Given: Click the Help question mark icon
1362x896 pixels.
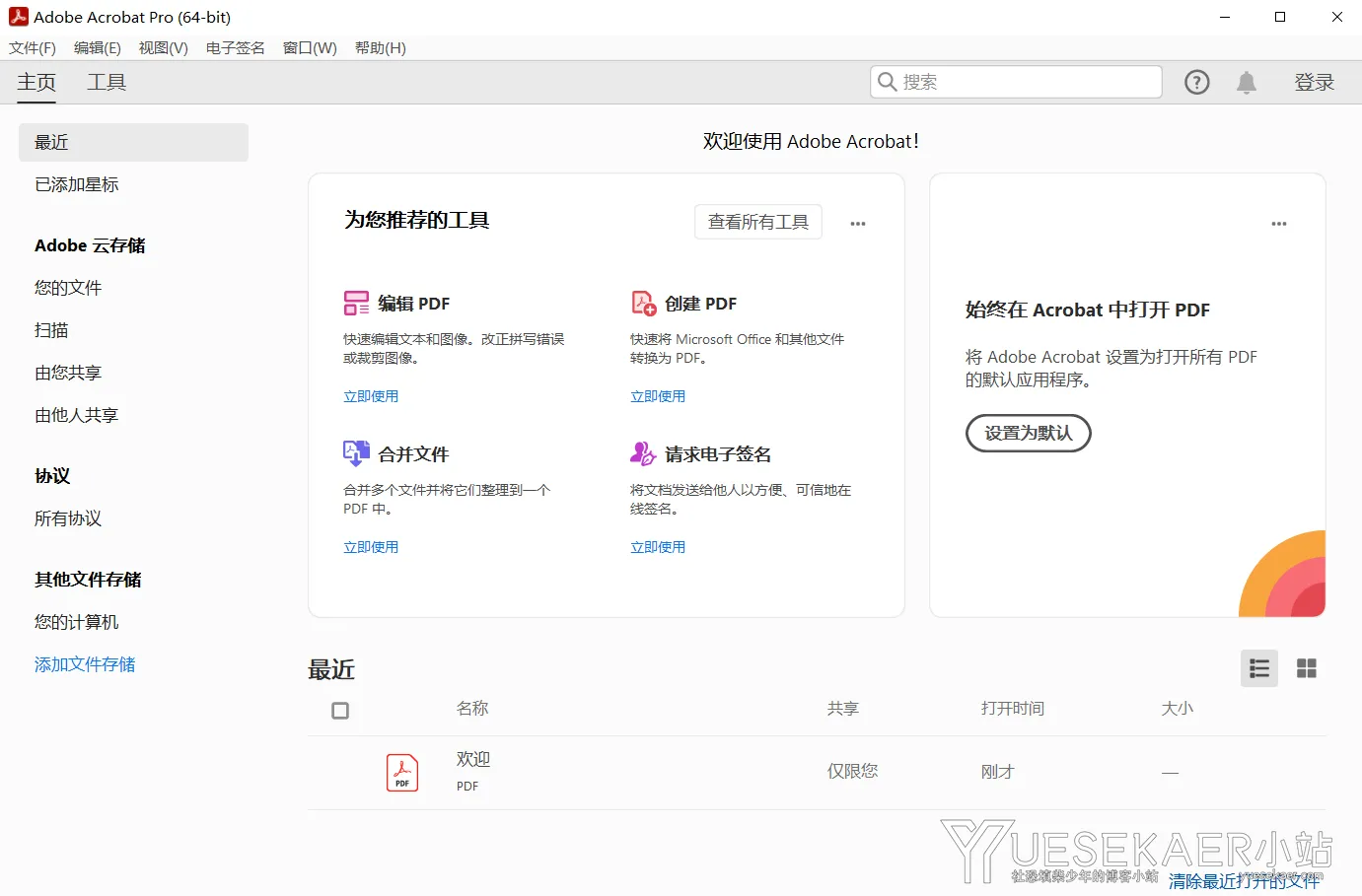Looking at the screenshot, I should pos(1196,83).
